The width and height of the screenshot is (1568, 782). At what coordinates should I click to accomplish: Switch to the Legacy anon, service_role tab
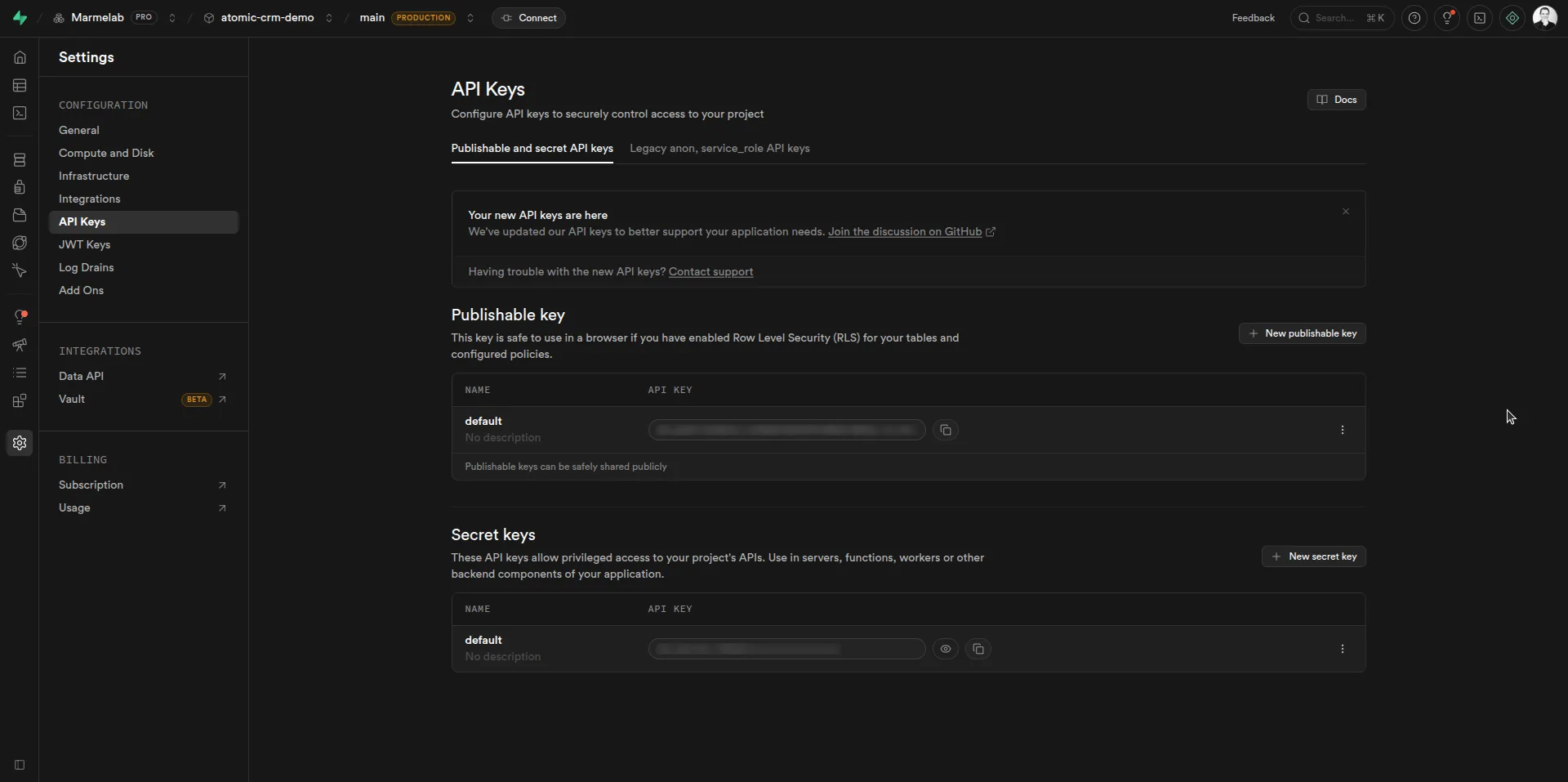(719, 149)
